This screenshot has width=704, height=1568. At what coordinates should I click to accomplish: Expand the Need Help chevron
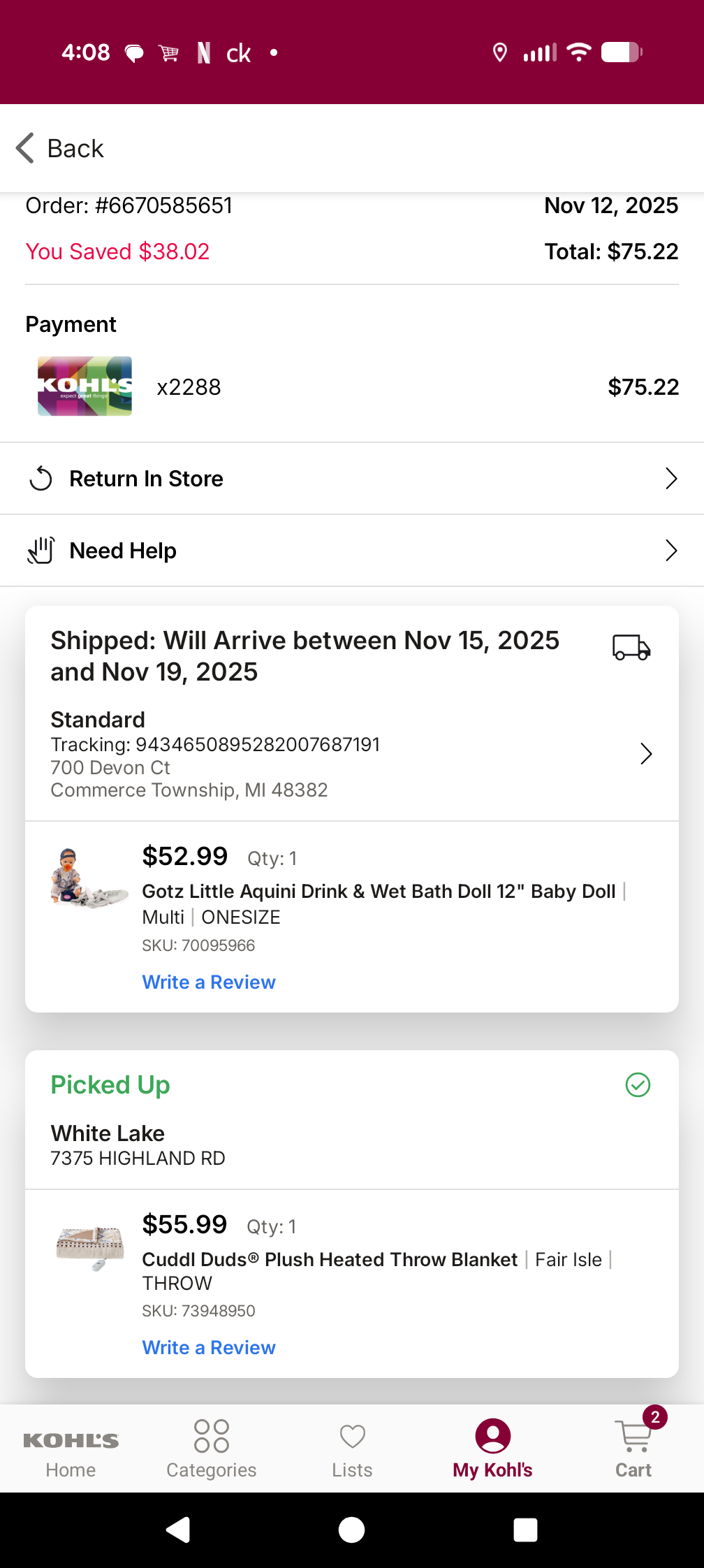click(671, 551)
